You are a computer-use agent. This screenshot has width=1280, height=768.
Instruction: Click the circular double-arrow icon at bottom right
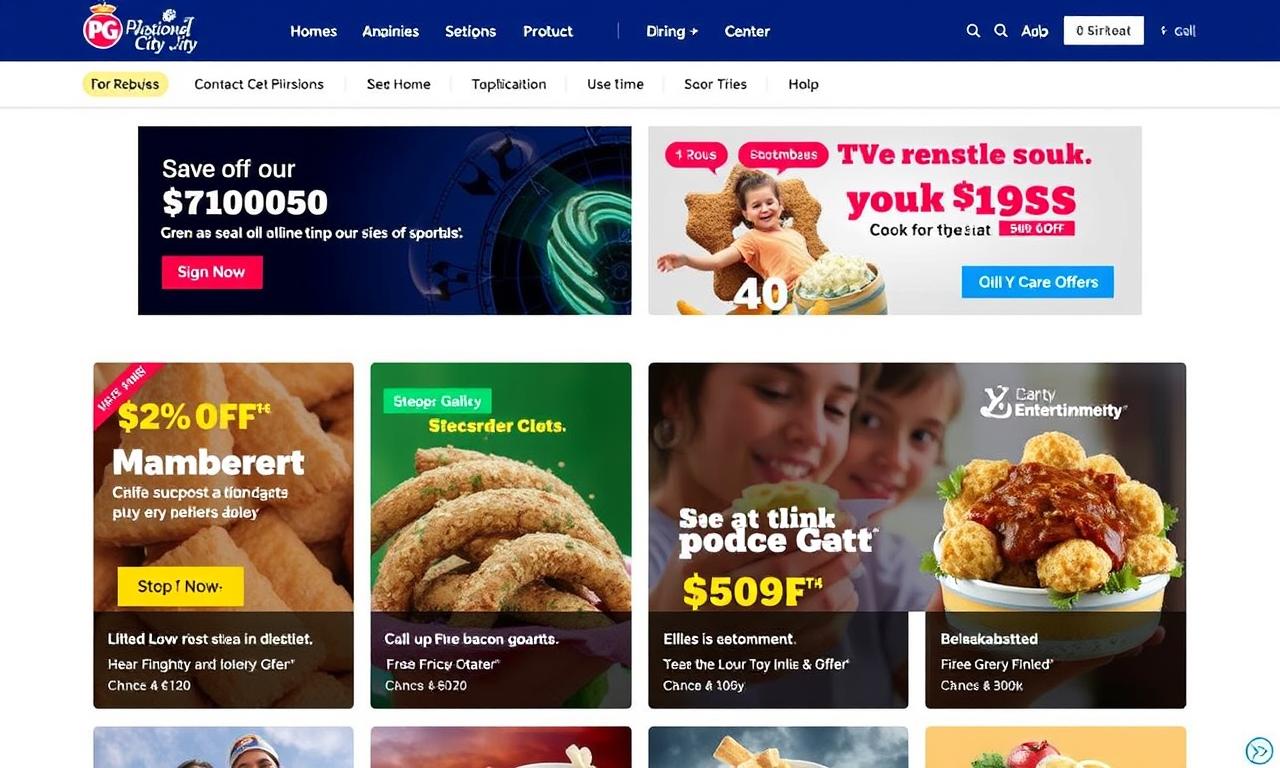1259,750
